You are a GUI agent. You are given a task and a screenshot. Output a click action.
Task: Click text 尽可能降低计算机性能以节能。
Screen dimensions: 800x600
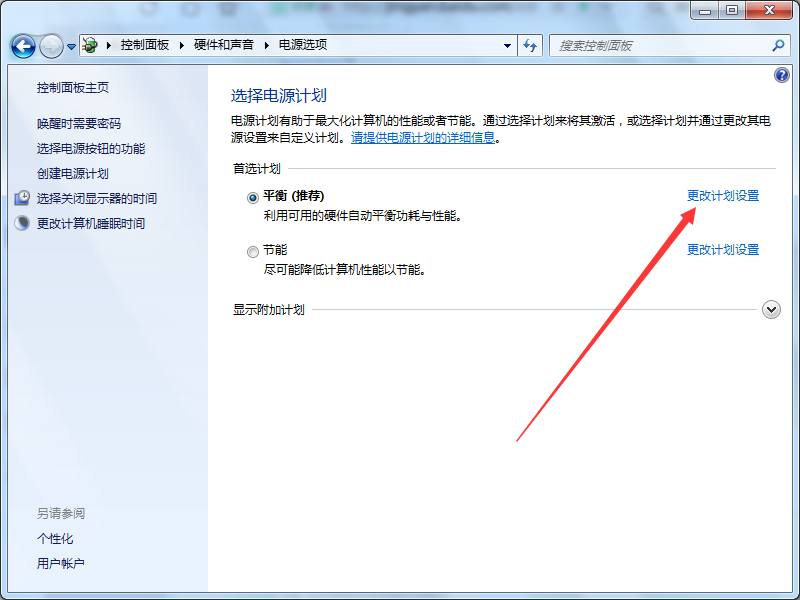[x=345, y=270]
